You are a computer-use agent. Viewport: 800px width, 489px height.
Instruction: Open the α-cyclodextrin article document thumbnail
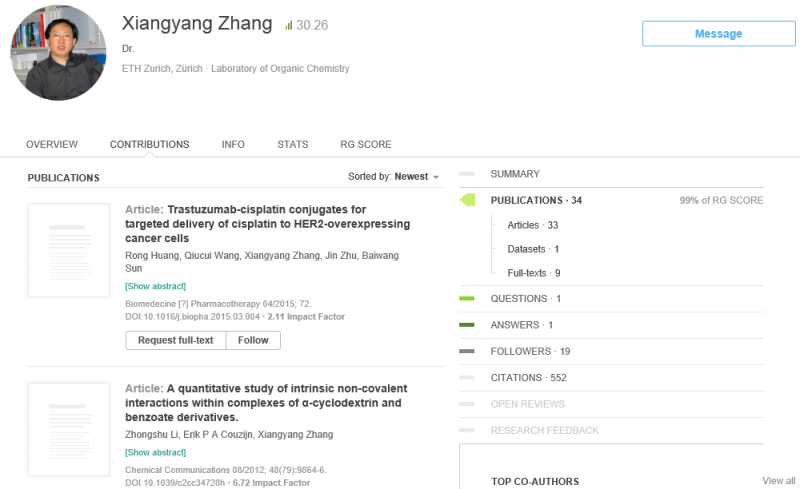(69, 429)
